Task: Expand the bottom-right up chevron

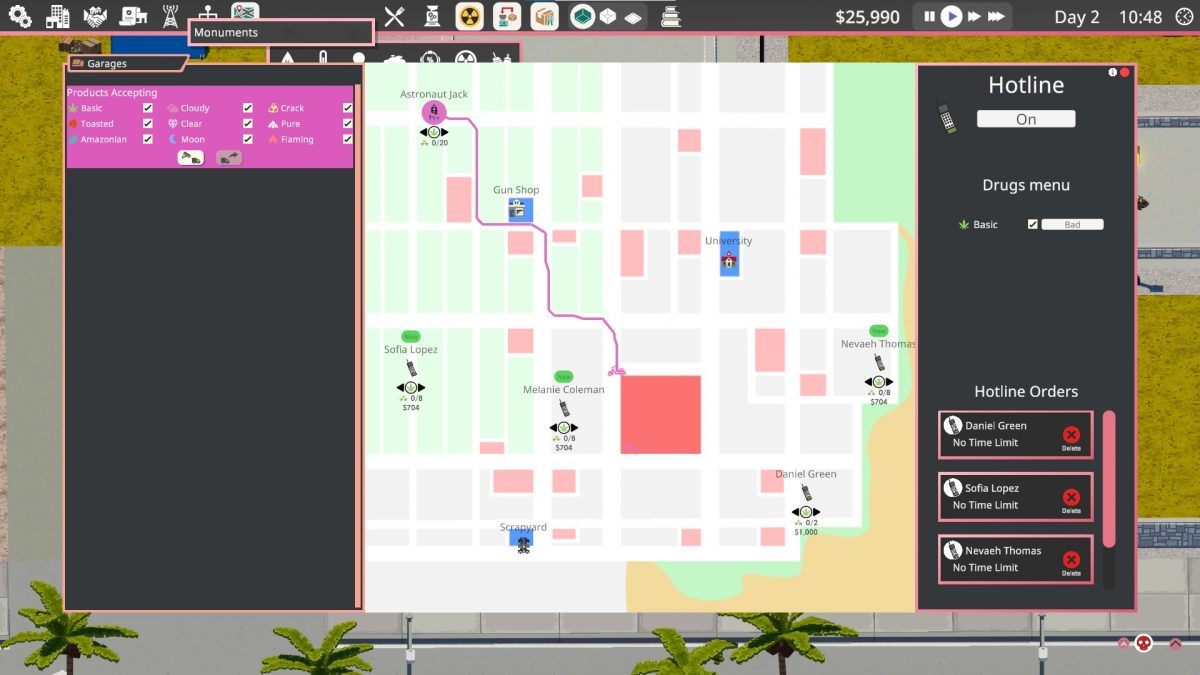Action: [1175, 644]
